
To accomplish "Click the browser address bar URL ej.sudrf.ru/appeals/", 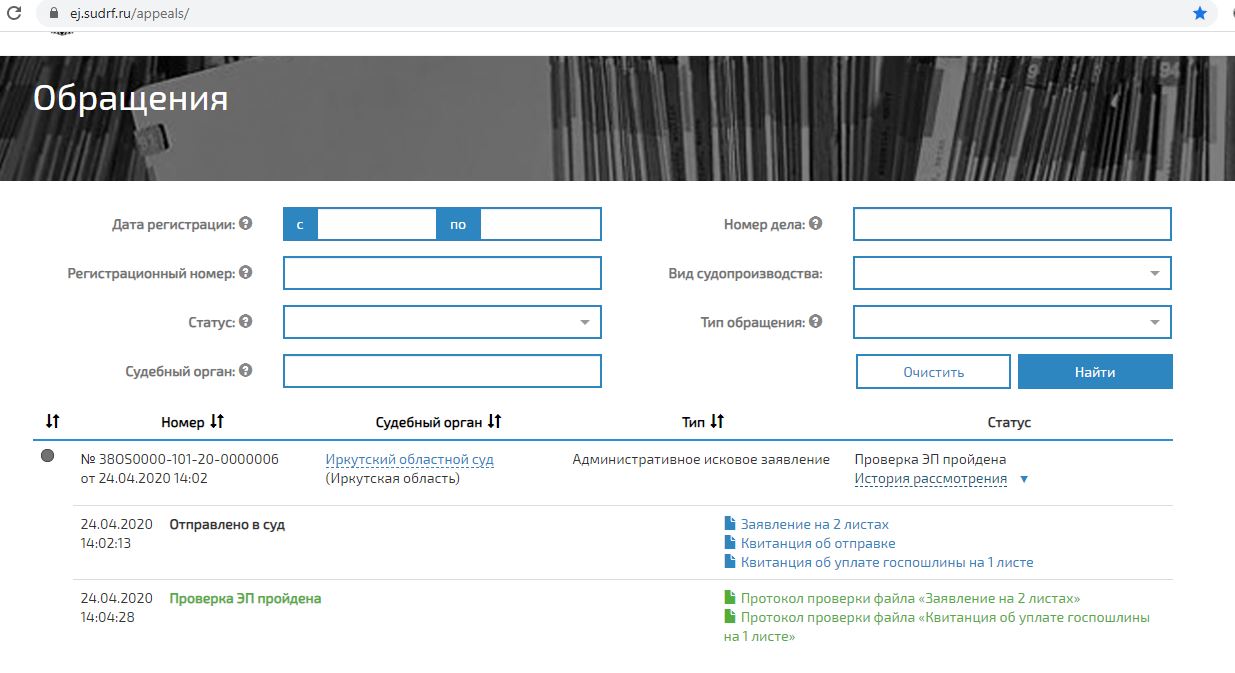I will 131,14.
